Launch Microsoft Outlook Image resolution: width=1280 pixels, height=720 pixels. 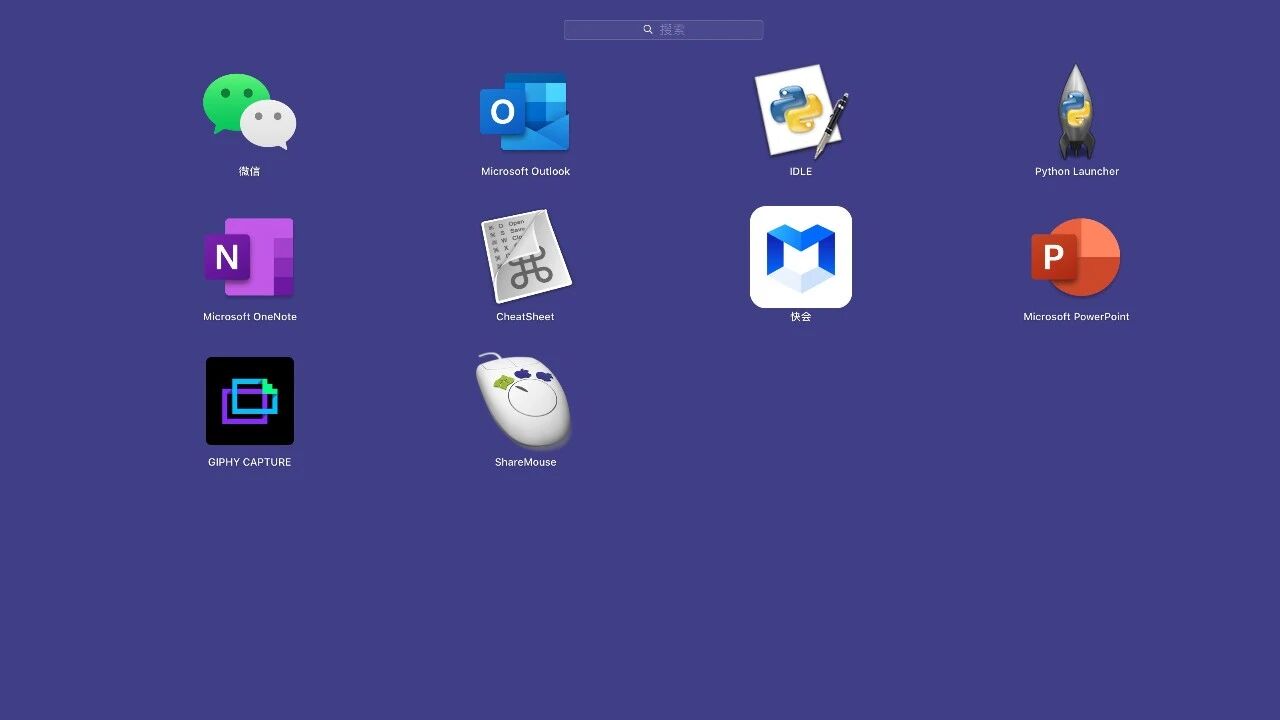pos(525,111)
